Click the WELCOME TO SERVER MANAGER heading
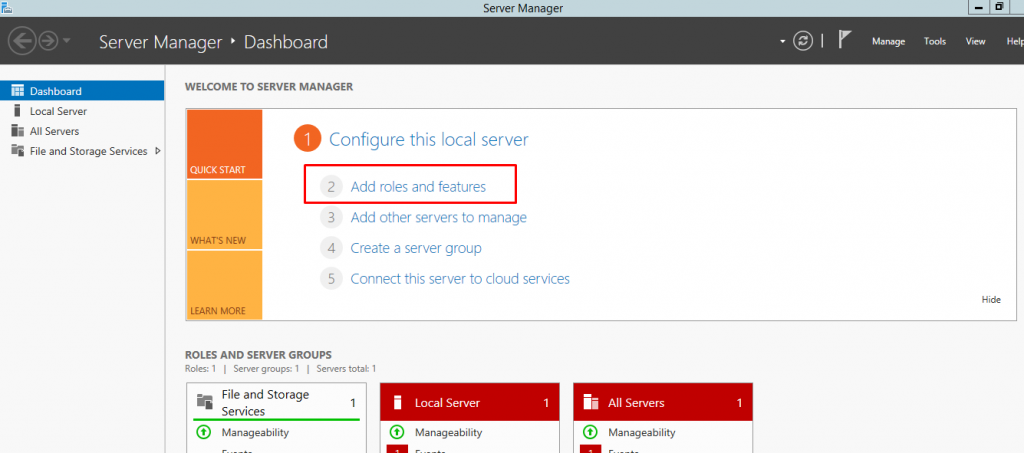The height and width of the screenshot is (453, 1024). [268, 86]
